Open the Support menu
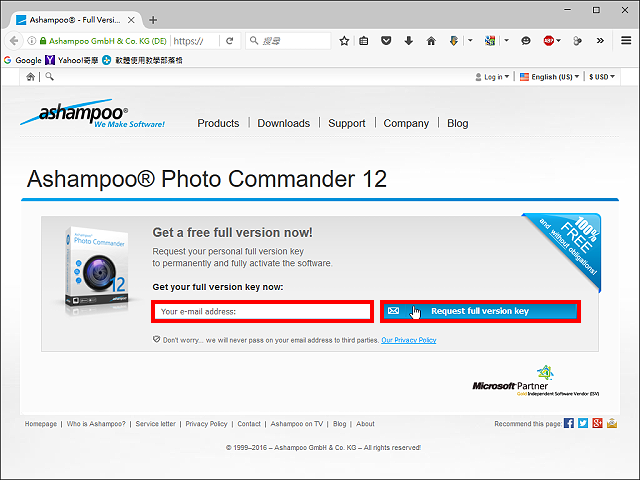This screenshot has width=640, height=480. point(347,123)
